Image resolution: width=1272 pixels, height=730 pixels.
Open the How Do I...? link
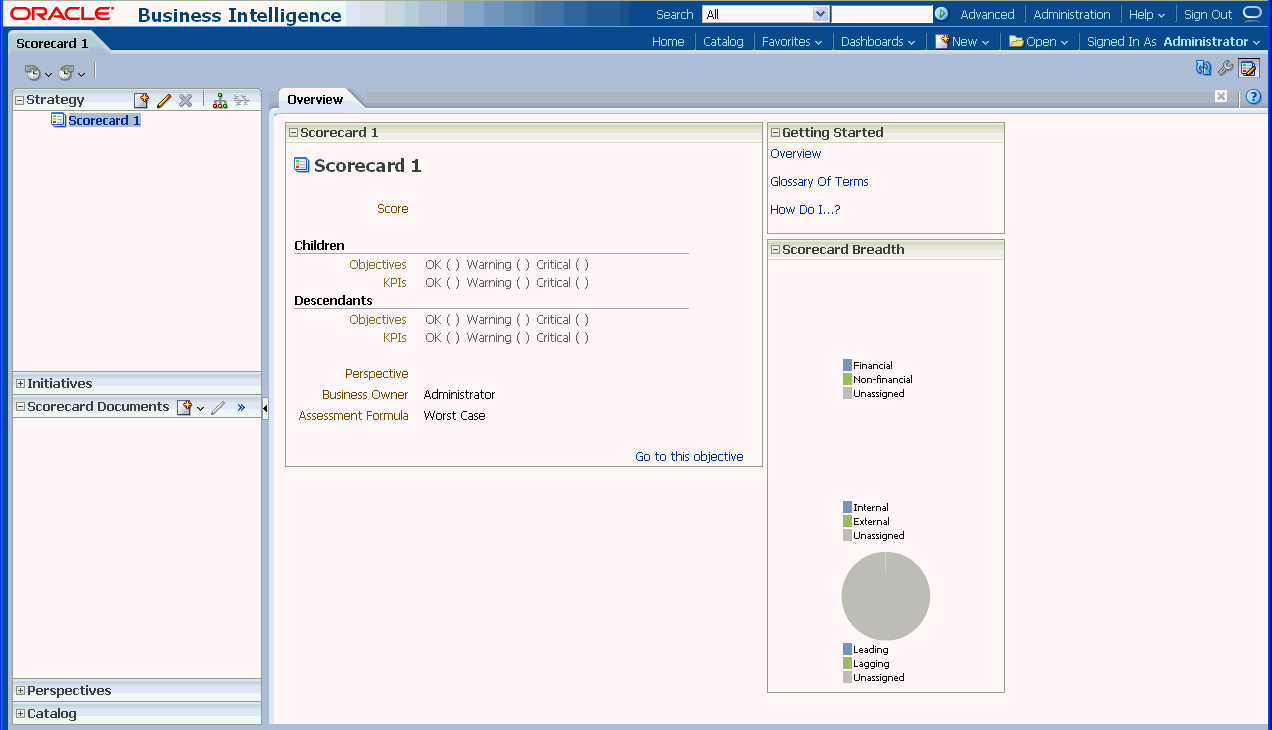(805, 210)
